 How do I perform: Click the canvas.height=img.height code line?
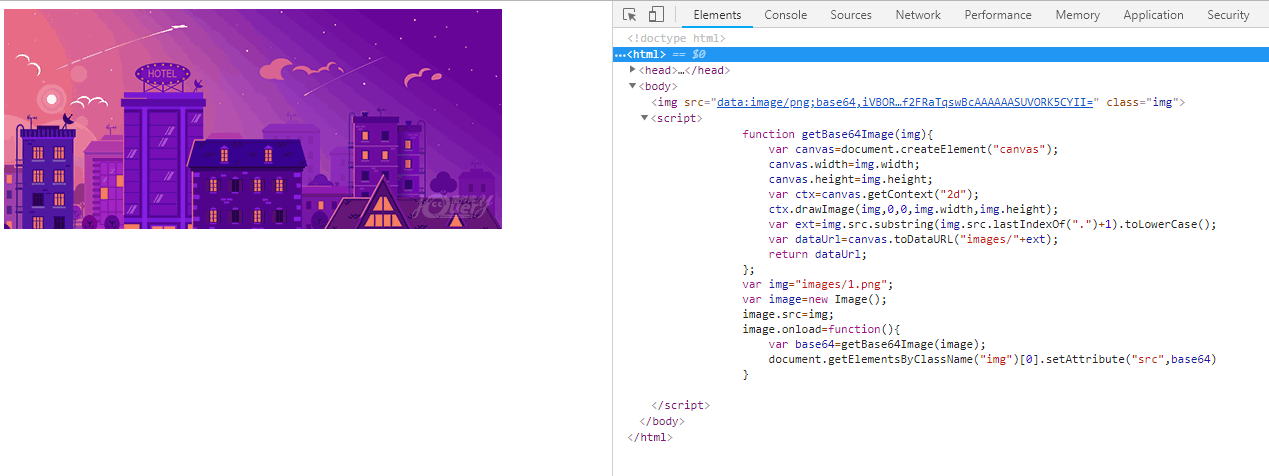[x=850, y=179]
